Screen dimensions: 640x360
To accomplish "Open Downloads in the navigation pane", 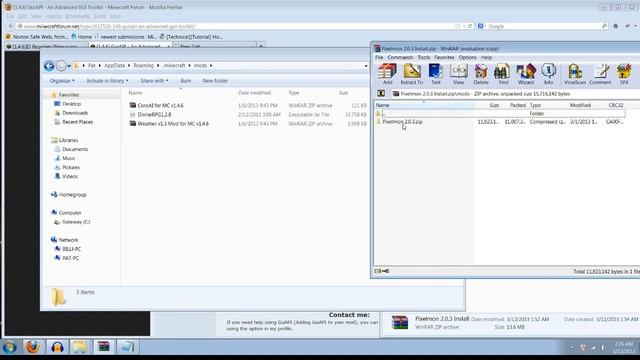I will pos(75,113).
